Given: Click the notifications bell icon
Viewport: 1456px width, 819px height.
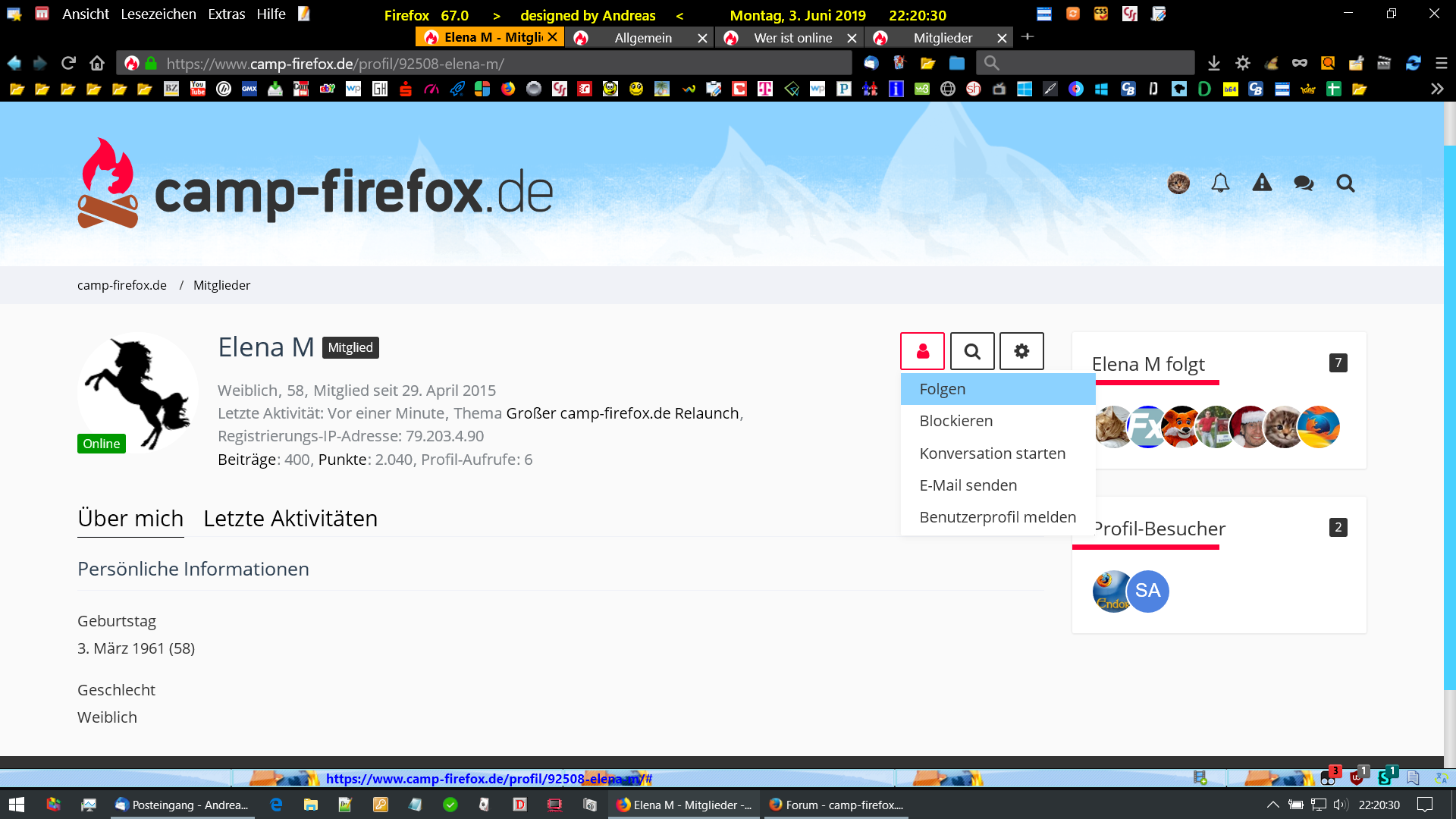Looking at the screenshot, I should pyautogui.click(x=1220, y=183).
